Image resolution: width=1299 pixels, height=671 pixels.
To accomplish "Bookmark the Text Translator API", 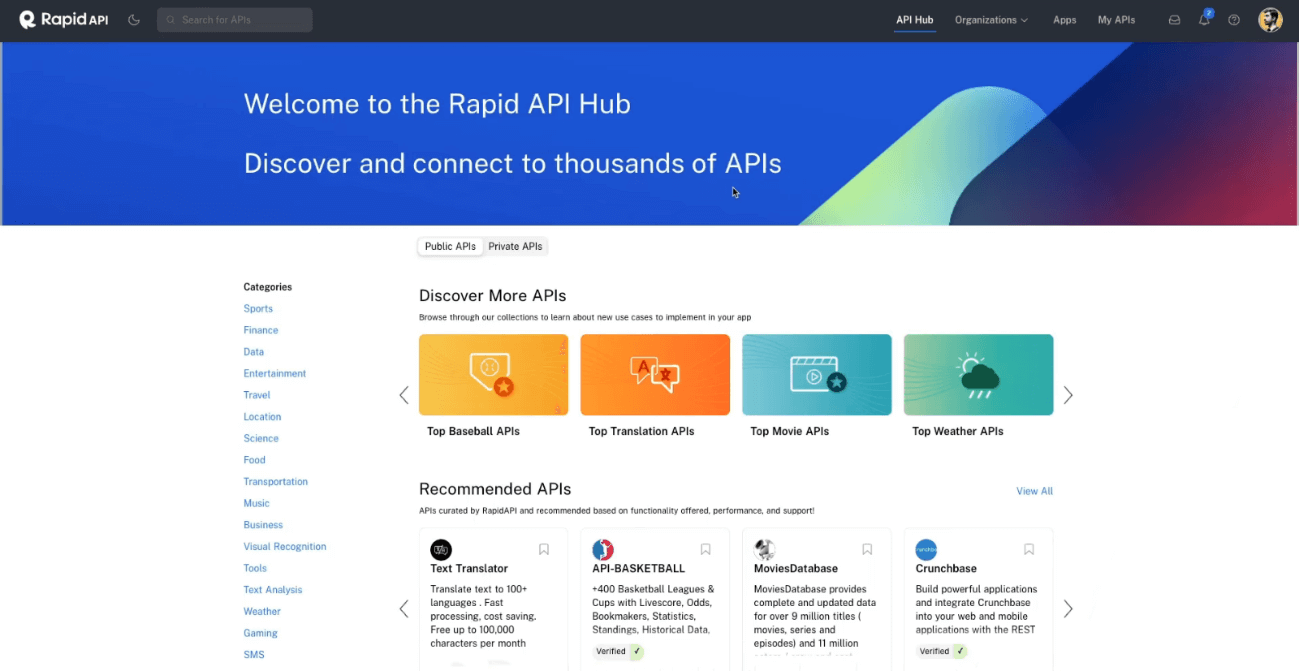I will click(544, 549).
